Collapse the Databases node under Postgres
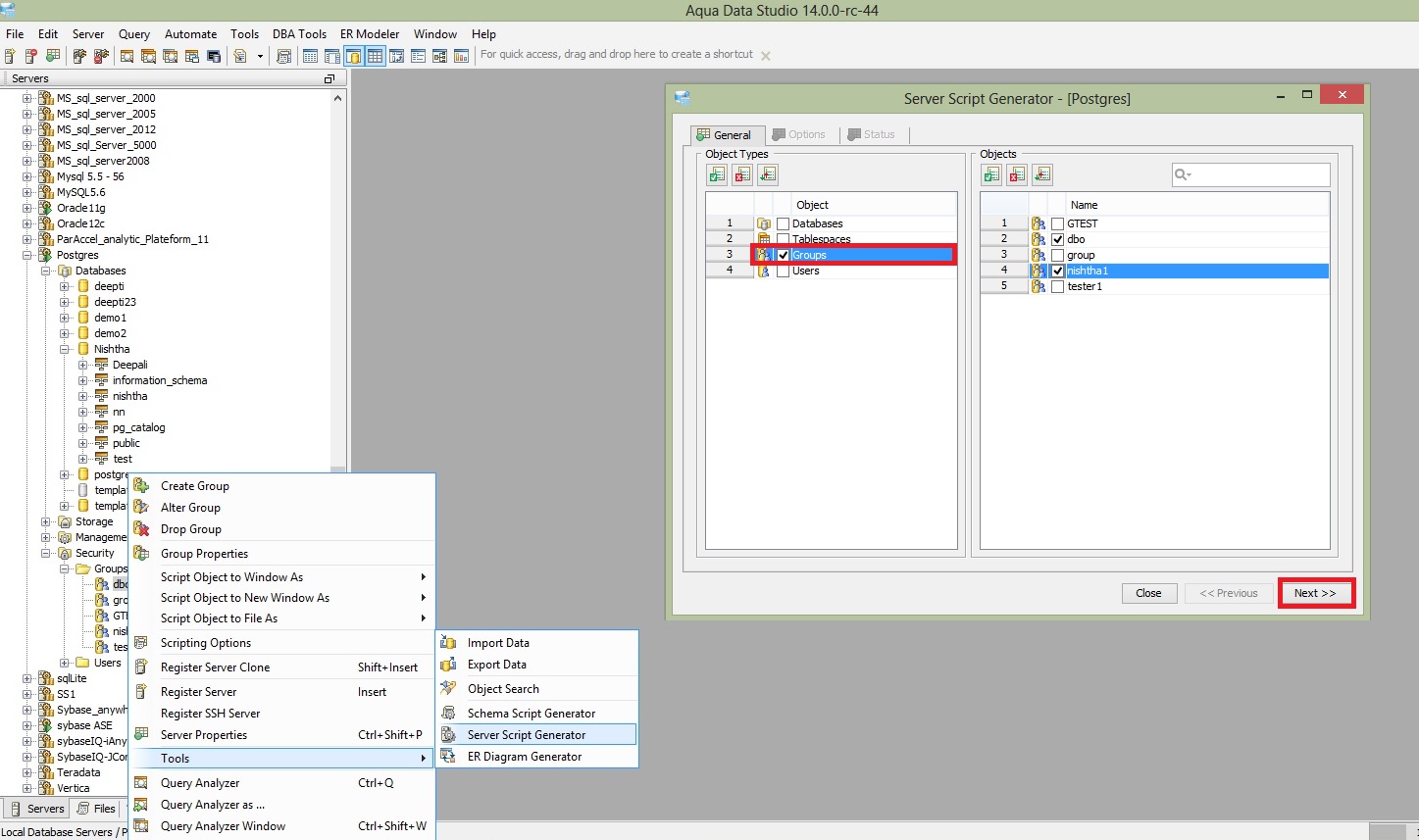The height and width of the screenshot is (840, 1419). click(46, 271)
